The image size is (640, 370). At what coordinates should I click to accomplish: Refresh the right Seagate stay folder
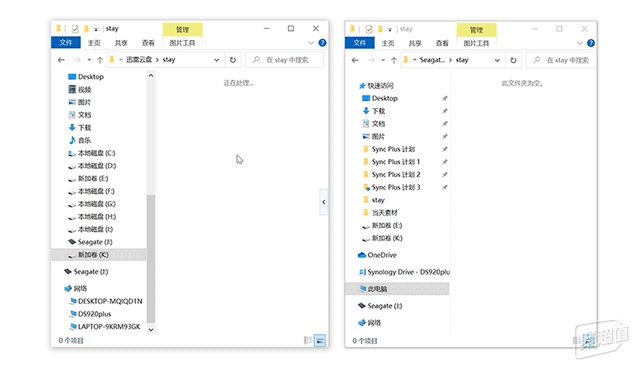tap(513, 60)
